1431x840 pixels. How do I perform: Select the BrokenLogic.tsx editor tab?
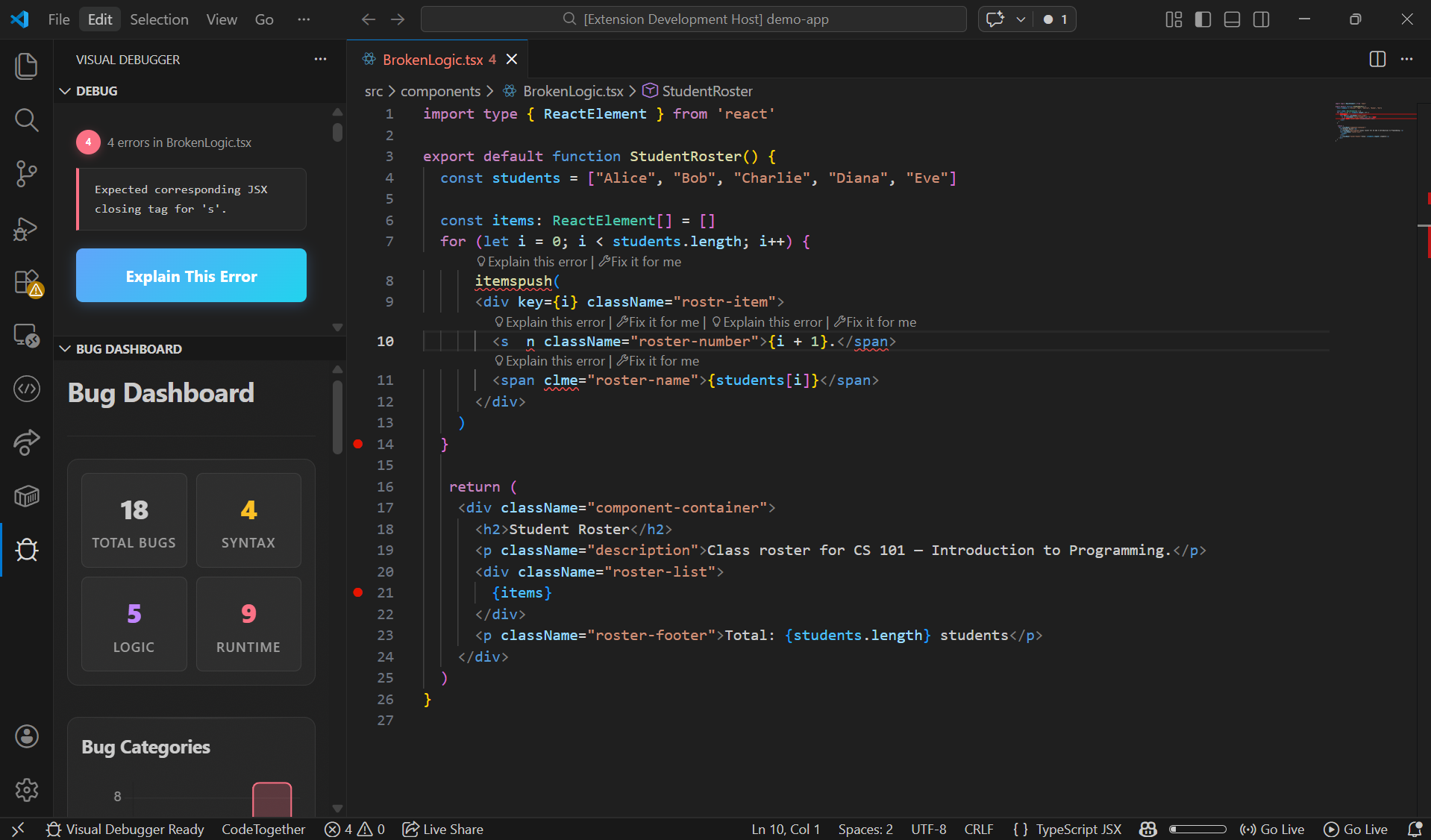[x=433, y=60]
